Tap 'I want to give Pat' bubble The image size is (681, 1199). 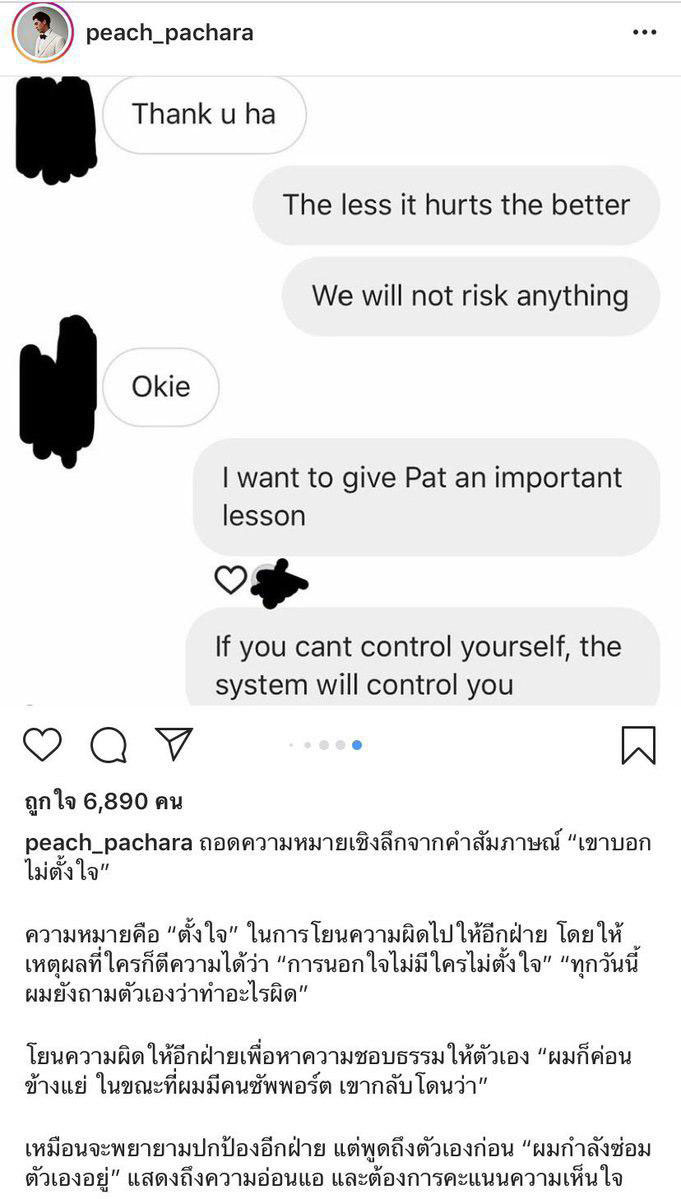pos(426,497)
